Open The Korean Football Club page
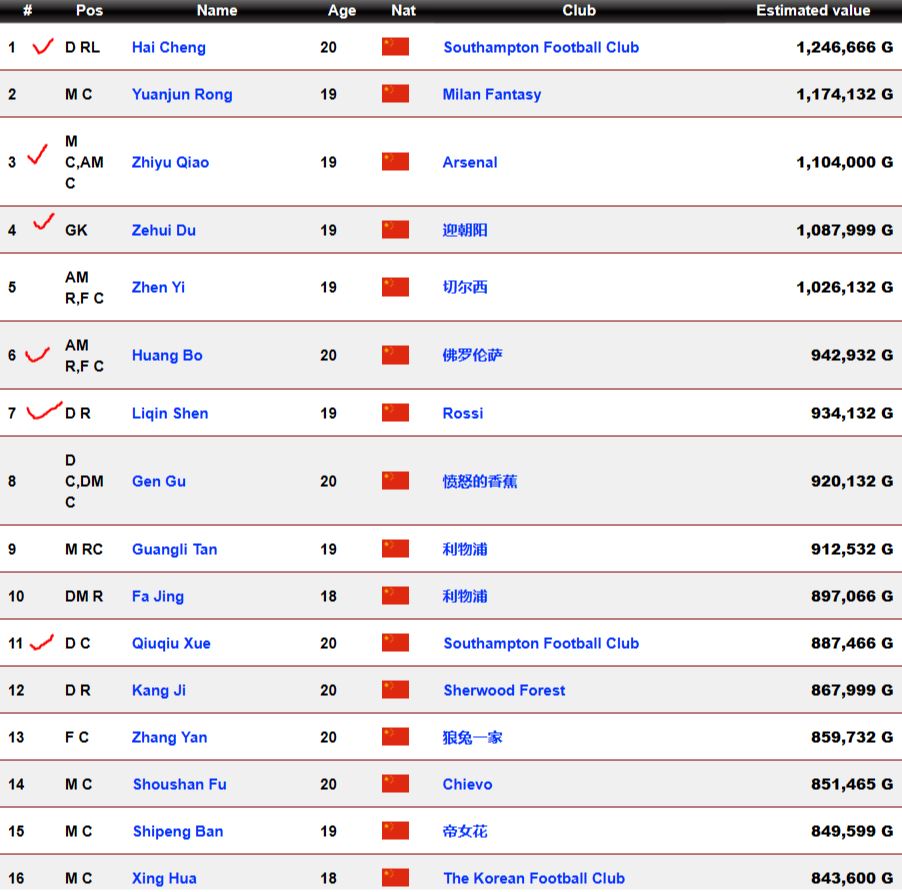Screen dimensions: 902x892 pyautogui.click(x=534, y=878)
